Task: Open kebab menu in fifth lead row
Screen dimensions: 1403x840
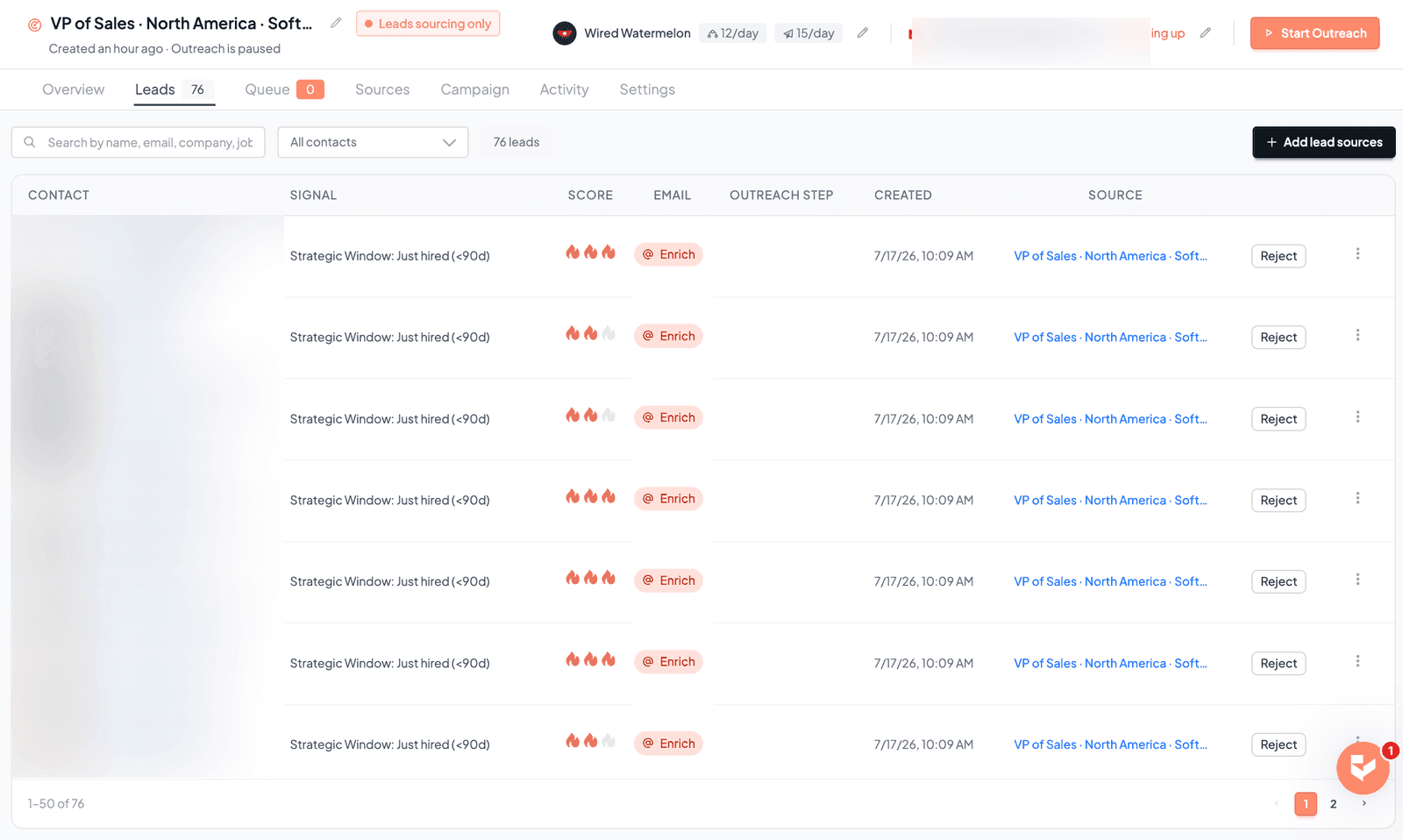Action: point(1357,580)
